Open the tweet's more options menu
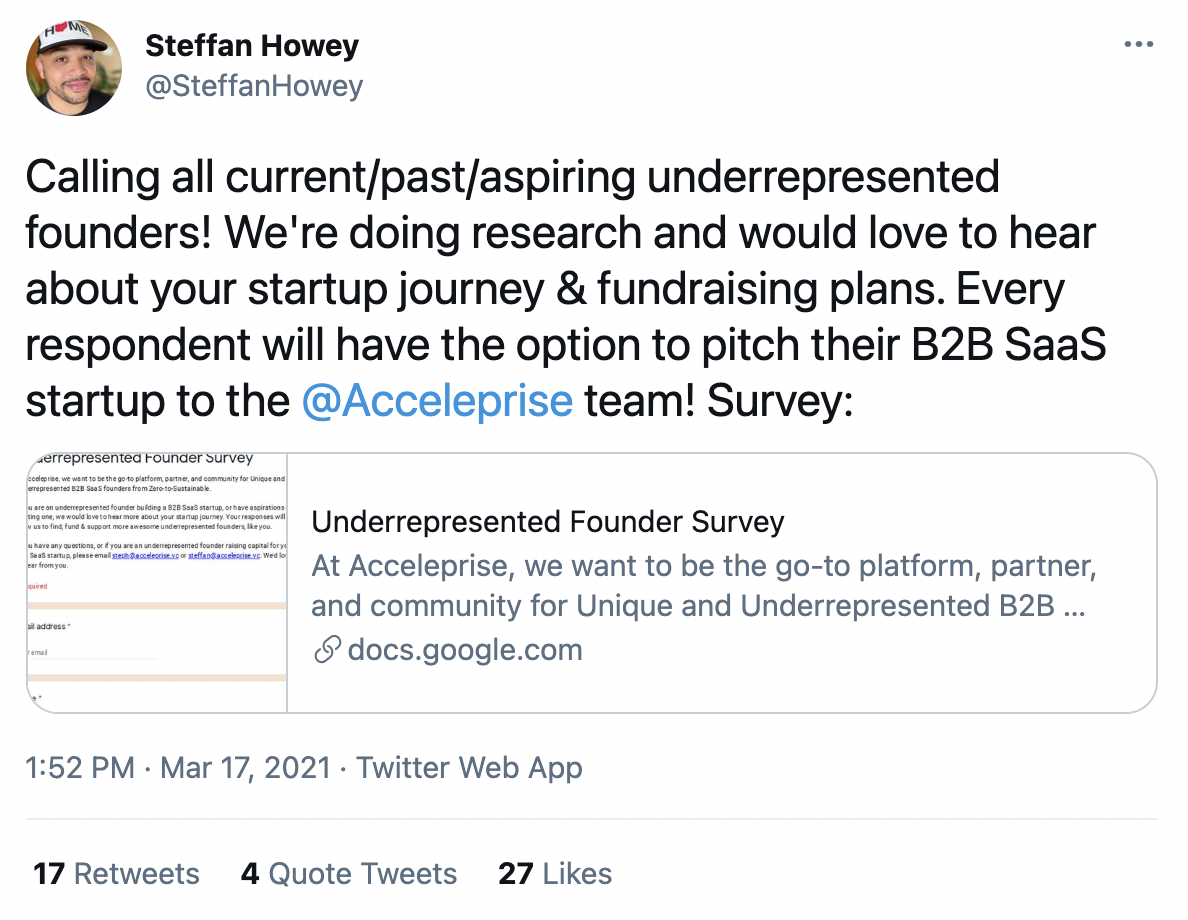Screen dimensions: 1188x920 [1139, 45]
